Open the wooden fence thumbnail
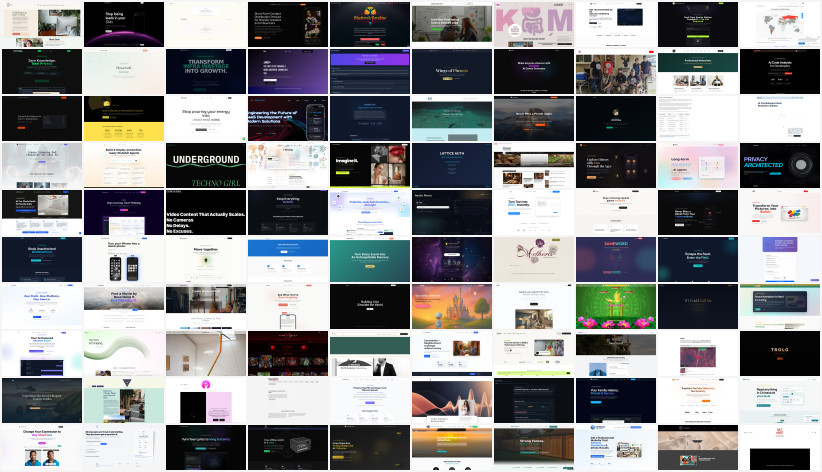Image resolution: width=822 pixels, height=472 pixels. pyautogui.click(x=534, y=447)
